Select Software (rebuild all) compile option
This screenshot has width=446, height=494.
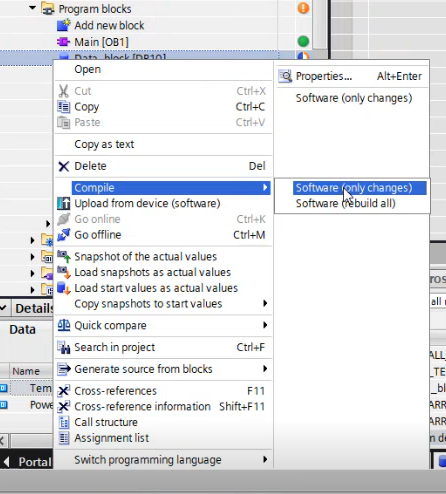click(346, 203)
